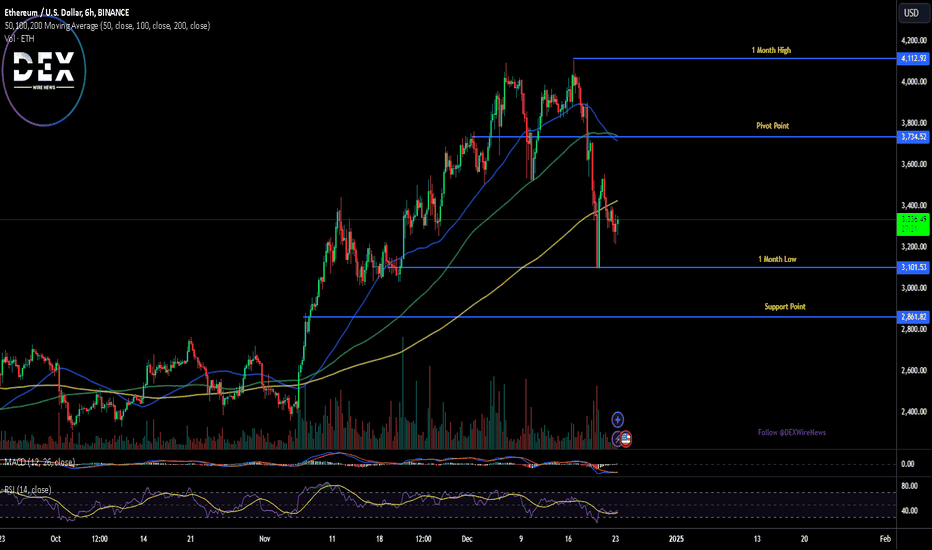Select the Vol · ETH indicator legend

click(x=19, y=39)
